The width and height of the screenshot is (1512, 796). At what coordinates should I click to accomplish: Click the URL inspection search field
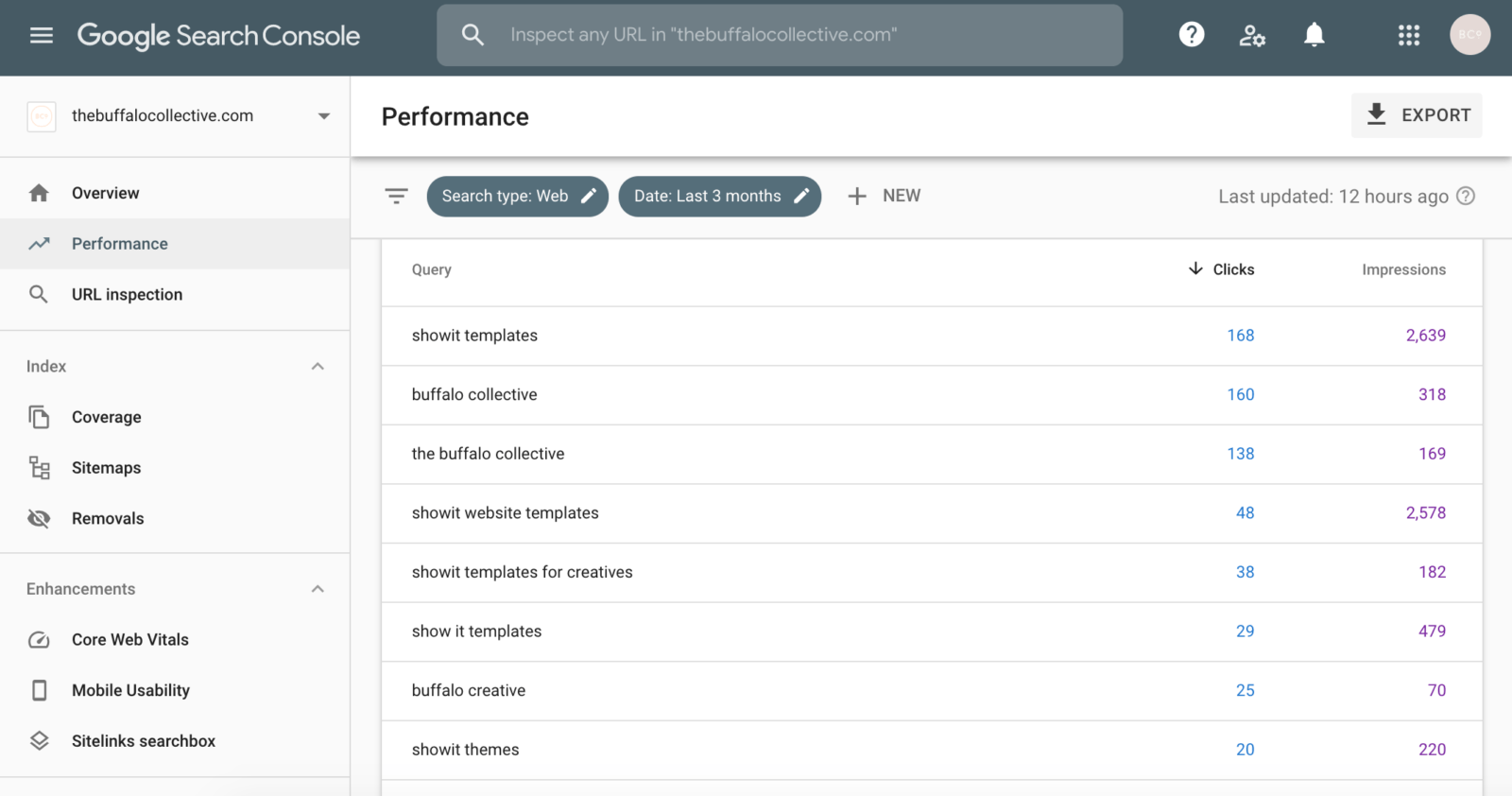tap(779, 35)
